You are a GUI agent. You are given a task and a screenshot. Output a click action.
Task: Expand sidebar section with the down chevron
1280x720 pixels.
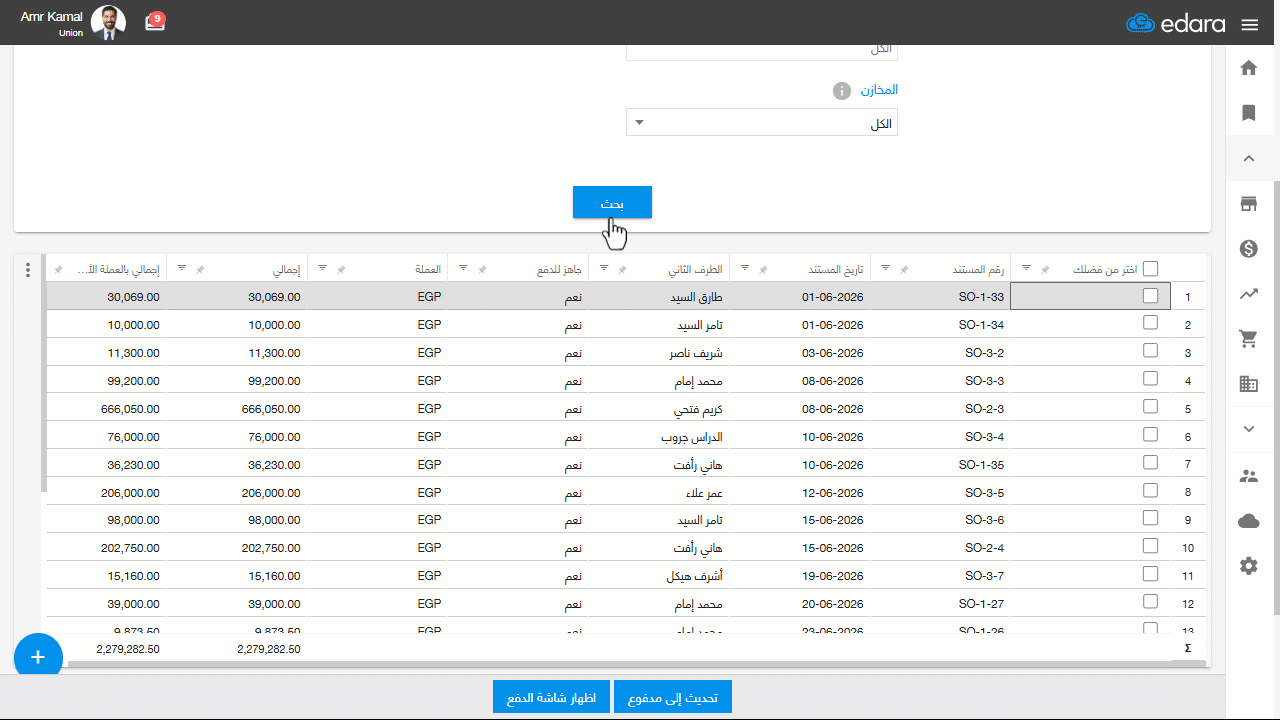[x=1248, y=429]
